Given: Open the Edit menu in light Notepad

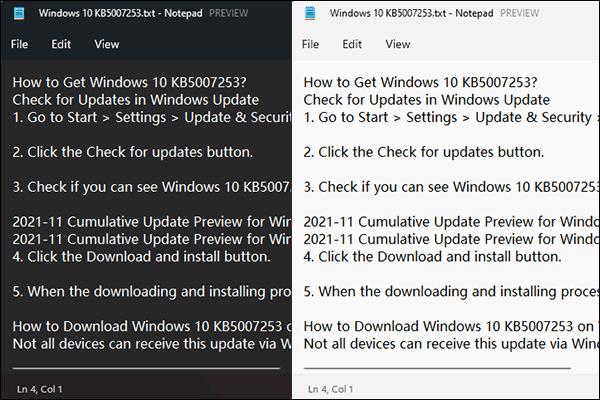Looking at the screenshot, I should coord(352,44).
